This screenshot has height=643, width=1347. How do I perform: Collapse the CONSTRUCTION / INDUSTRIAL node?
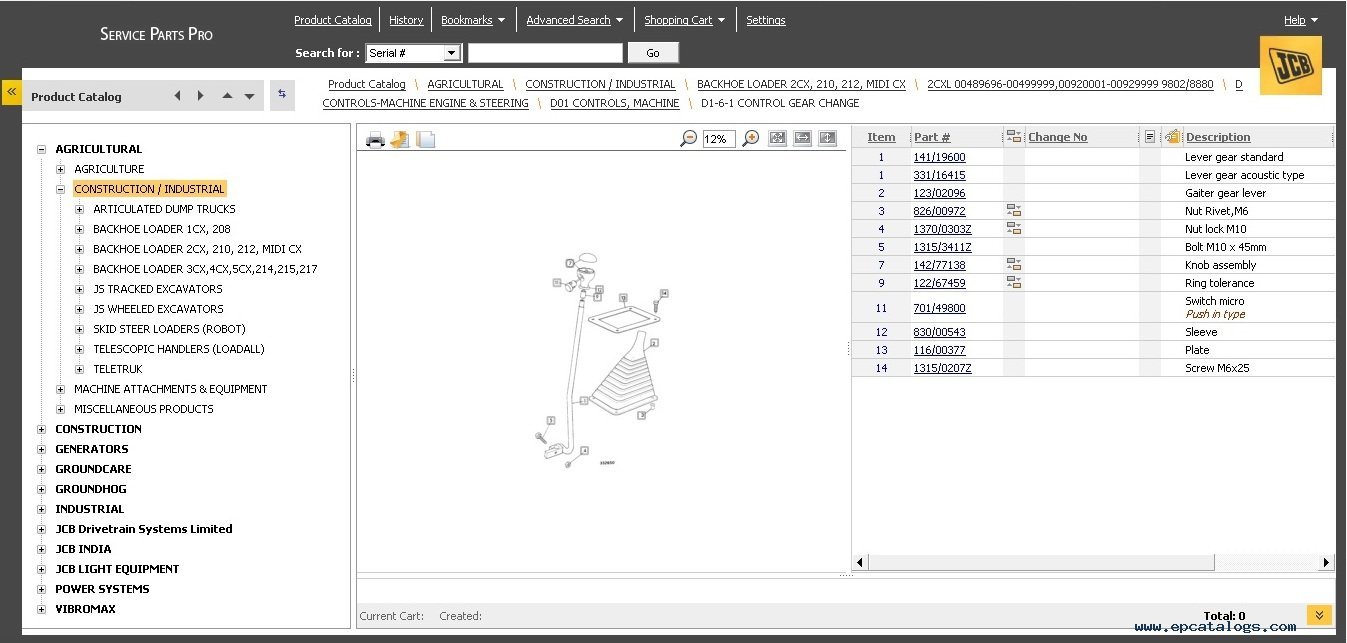pyautogui.click(x=60, y=189)
